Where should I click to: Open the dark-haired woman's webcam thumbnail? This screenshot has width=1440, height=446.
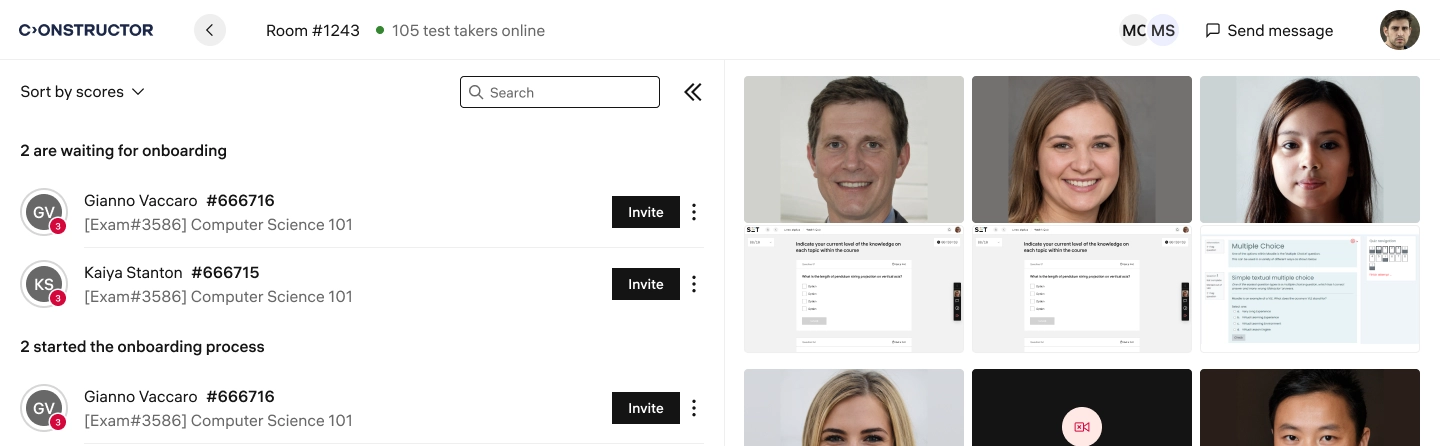tap(1310, 149)
